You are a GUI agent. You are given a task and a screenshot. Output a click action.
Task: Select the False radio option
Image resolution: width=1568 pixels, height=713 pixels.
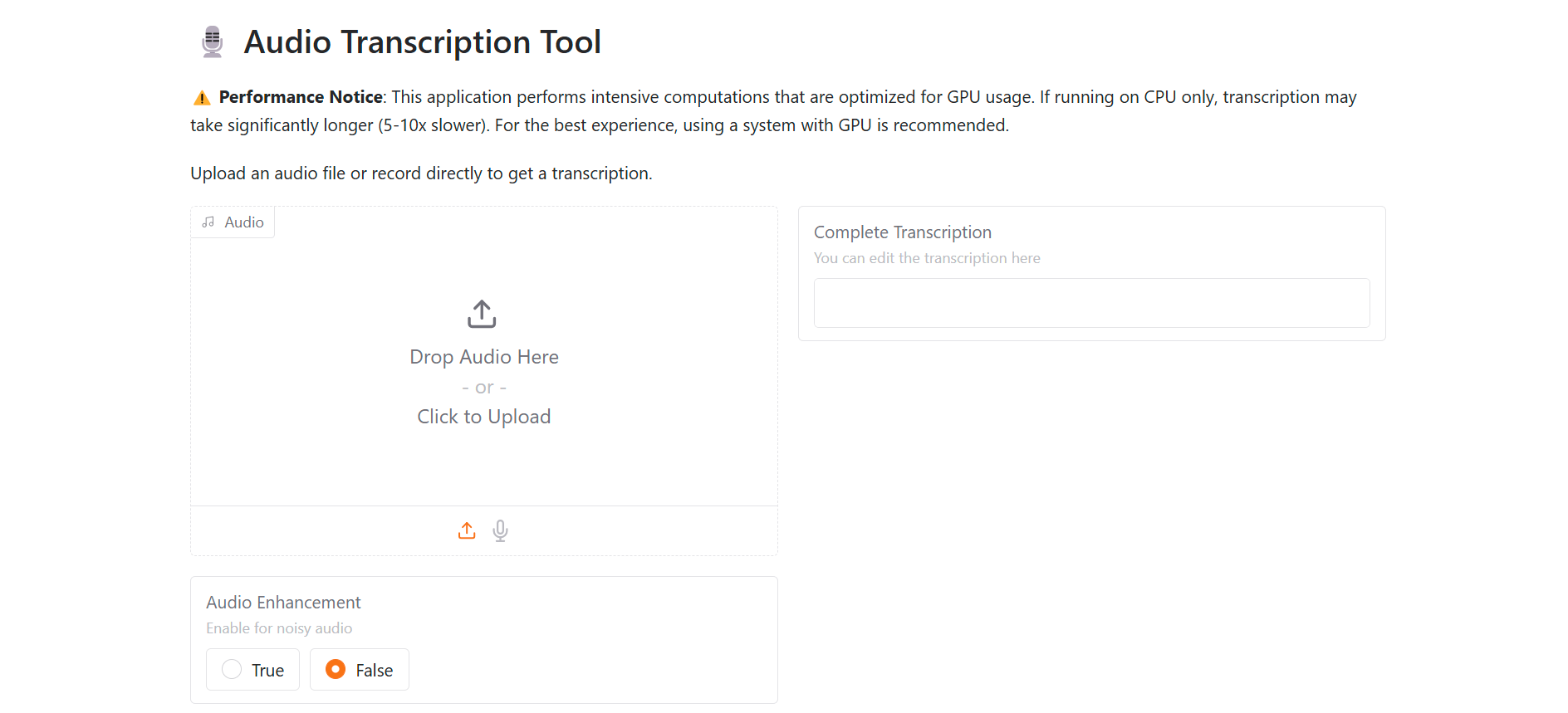coord(336,670)
